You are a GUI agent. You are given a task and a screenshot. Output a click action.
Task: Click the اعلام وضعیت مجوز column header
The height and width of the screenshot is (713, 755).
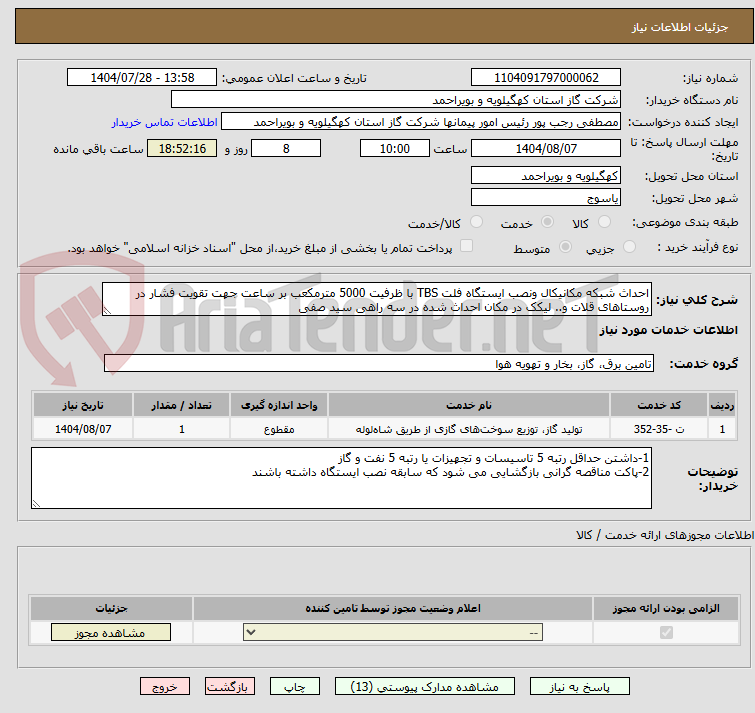point(393,609)
